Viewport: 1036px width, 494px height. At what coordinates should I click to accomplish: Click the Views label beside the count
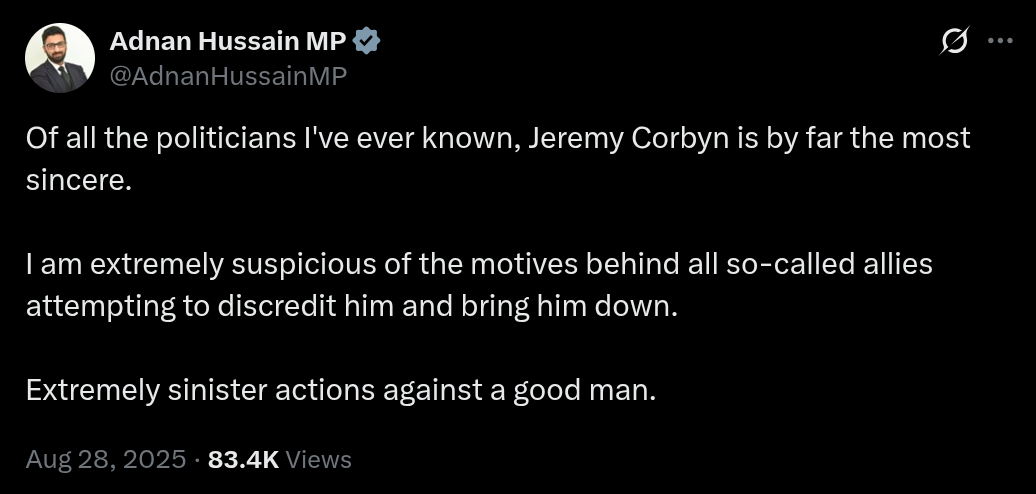[x=319, y=459]
